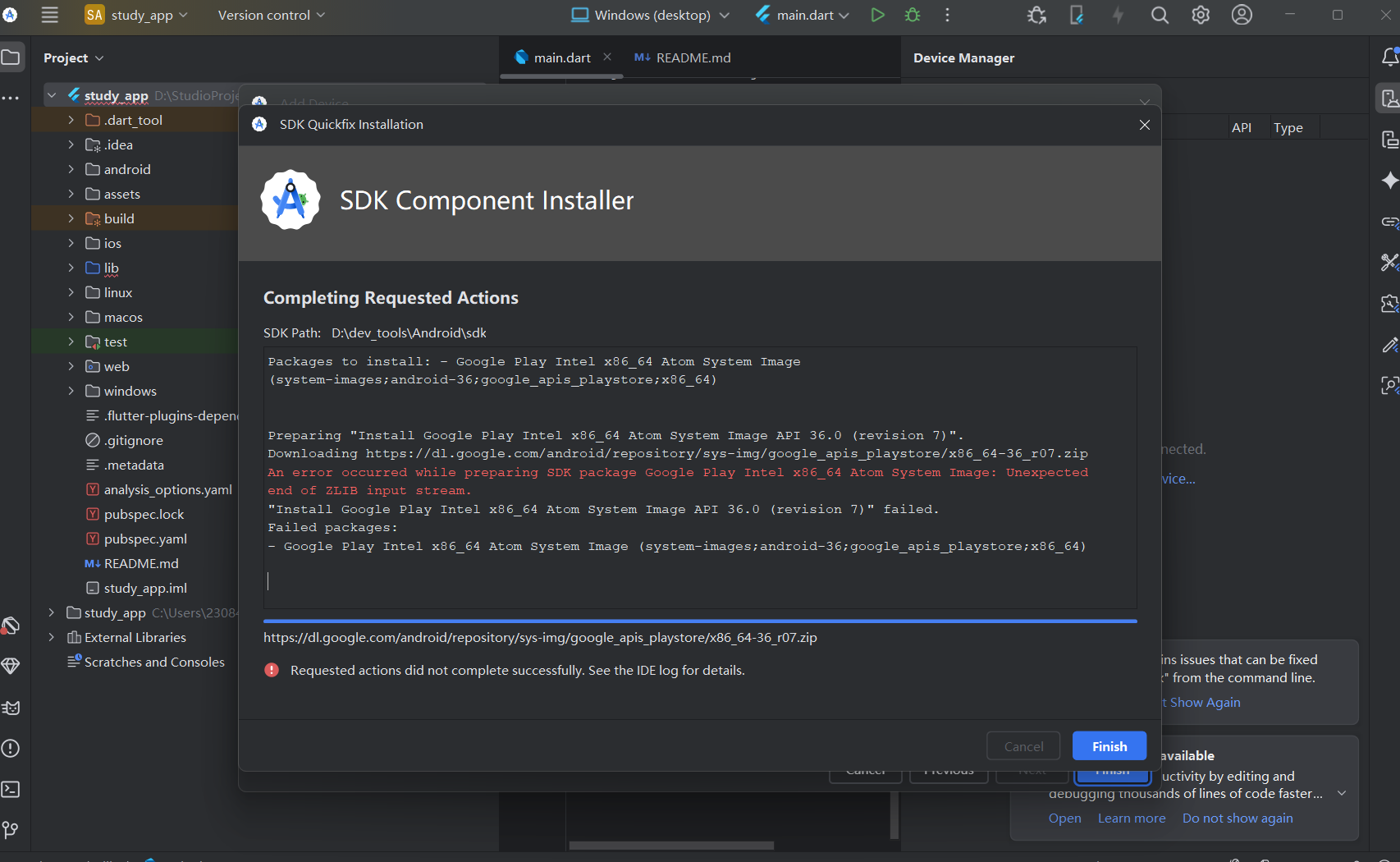This screenshot has width=1400, height=862.
Task: Click the Show Again notification link
Action: point(1202,702)
